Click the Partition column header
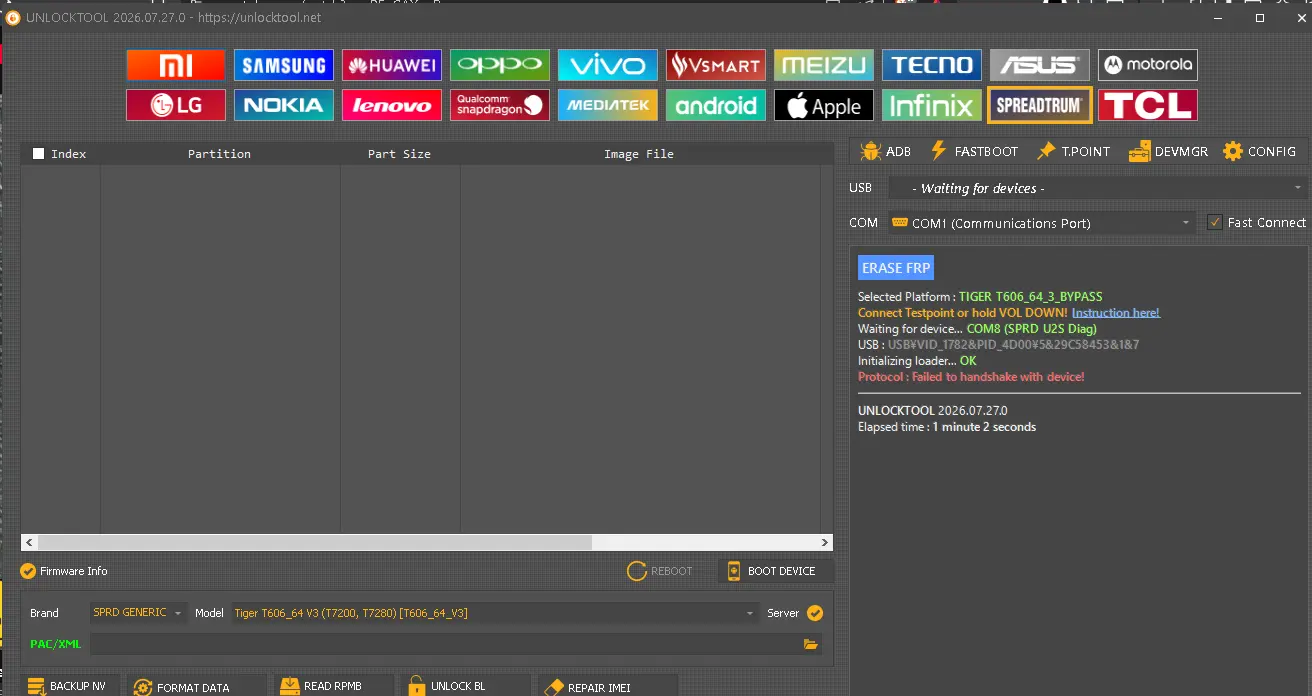 point(219,154)
